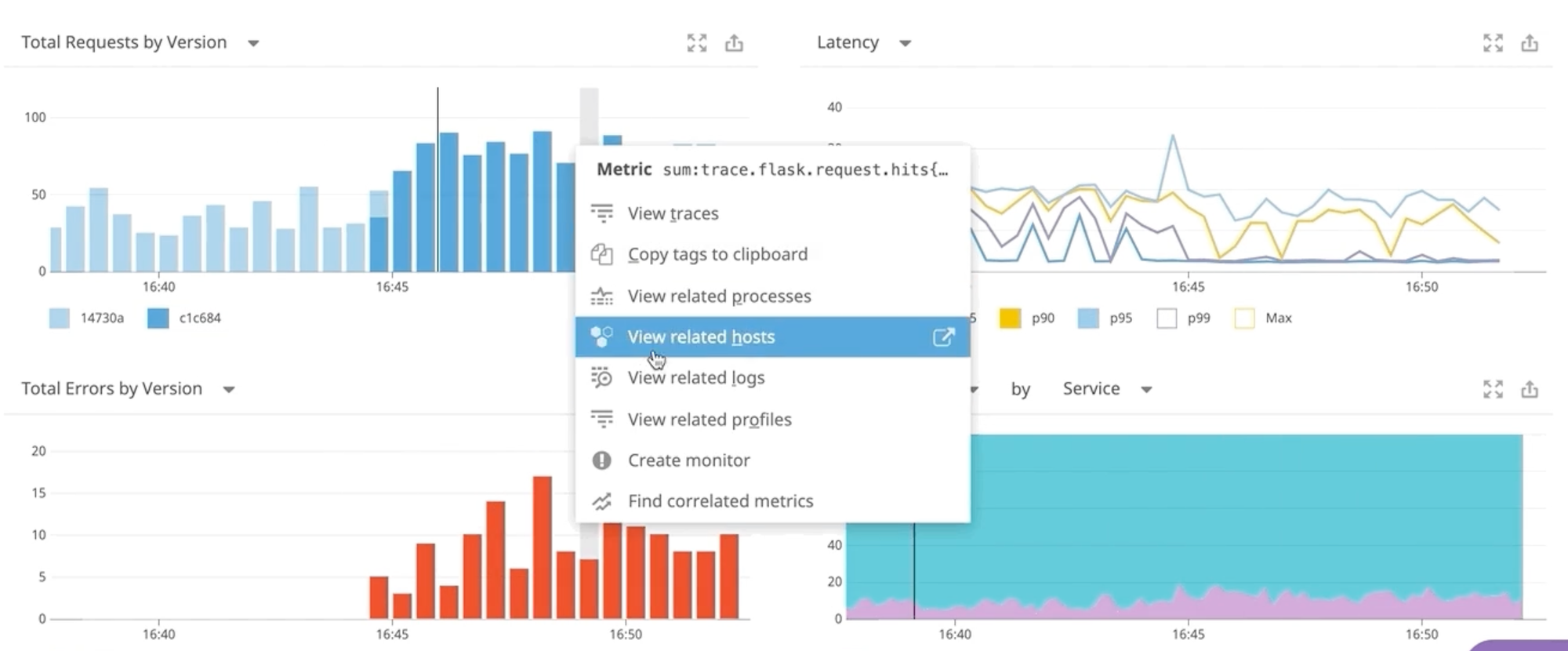1568x651 pixels.
Task: Open the Latency title dropdown arrow
Action: click(905, 44)
